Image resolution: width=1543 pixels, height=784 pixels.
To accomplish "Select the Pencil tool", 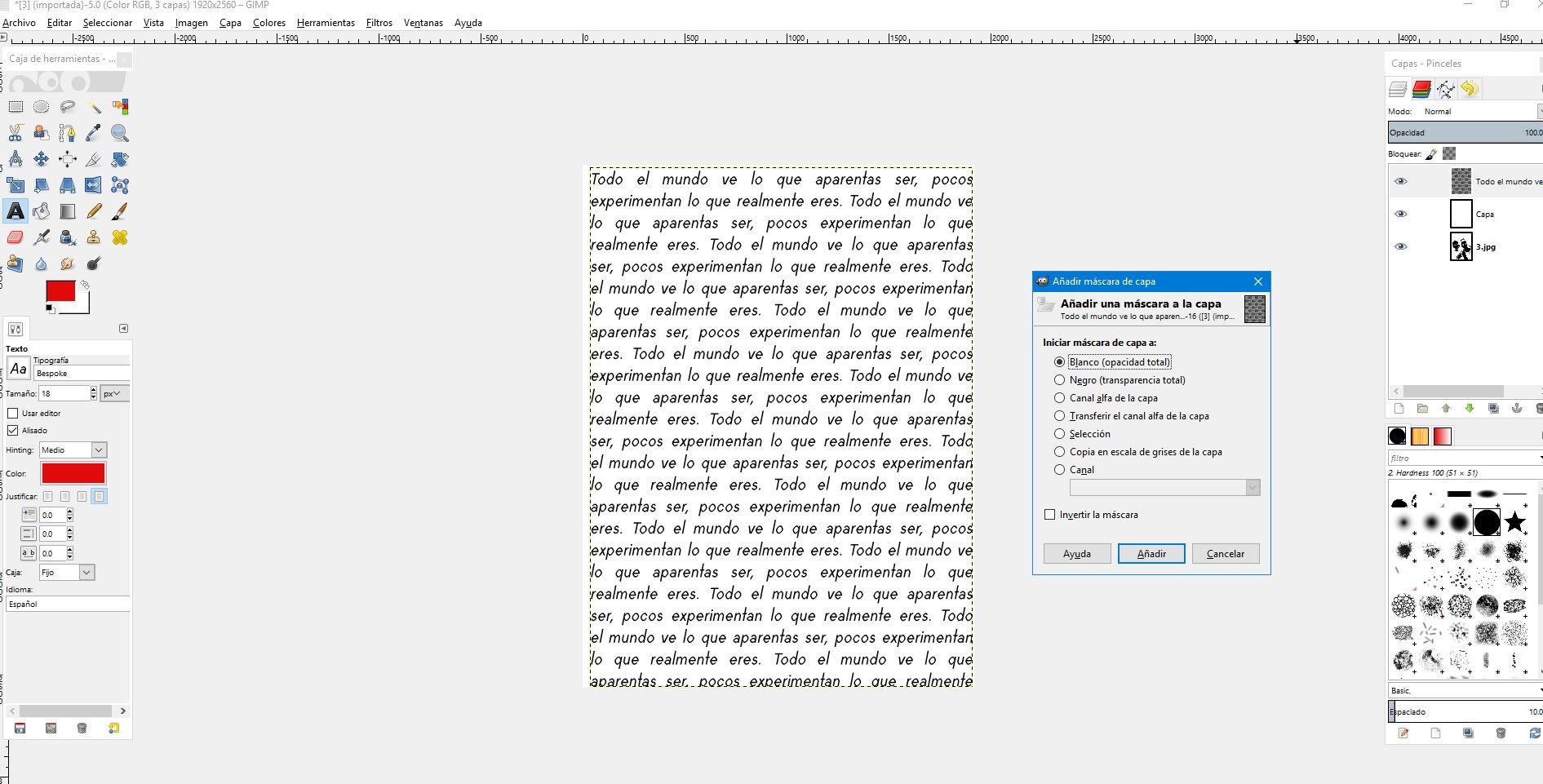I will tap(94, 211).
